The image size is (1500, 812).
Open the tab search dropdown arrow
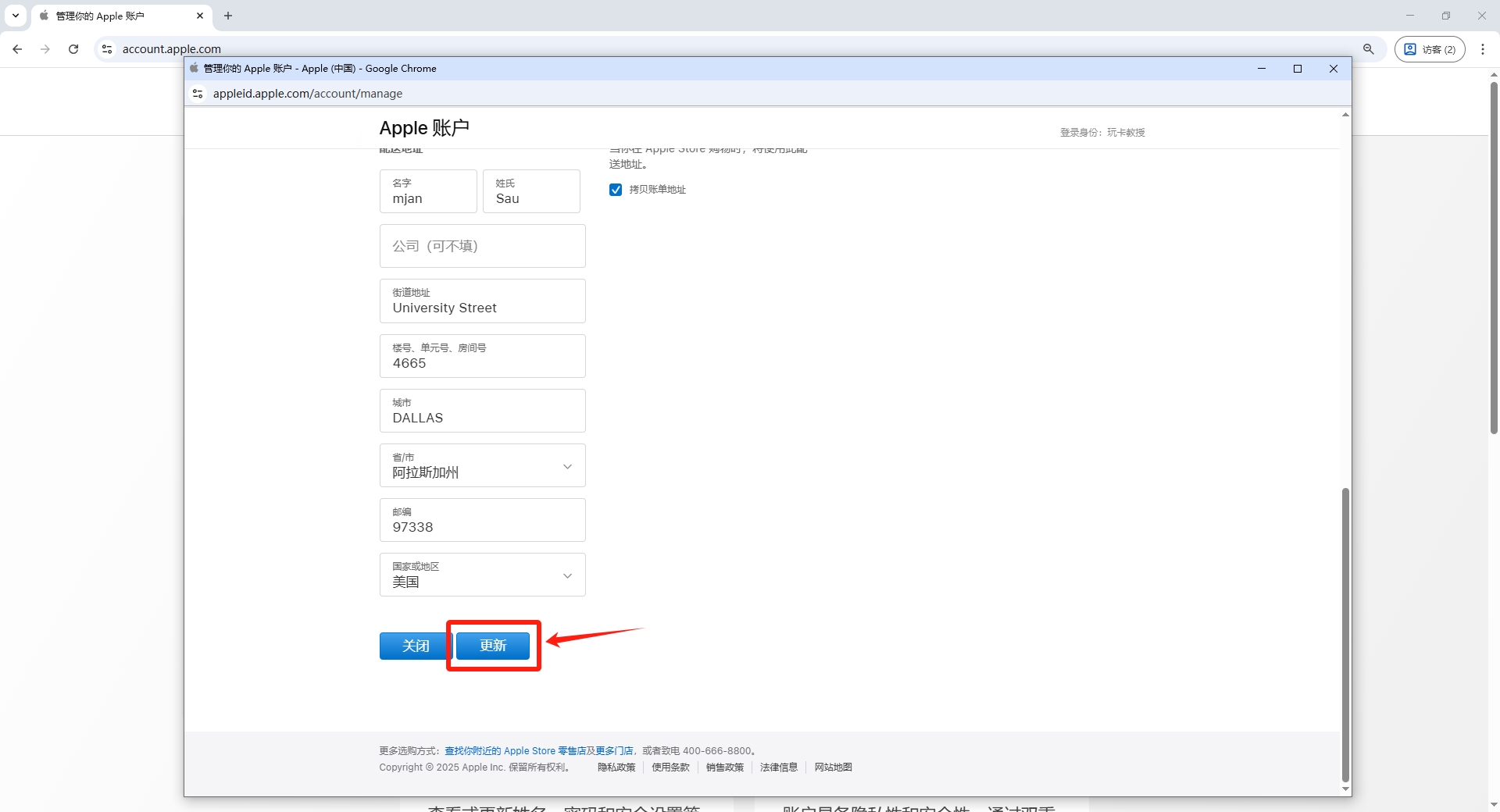(16, 16)
